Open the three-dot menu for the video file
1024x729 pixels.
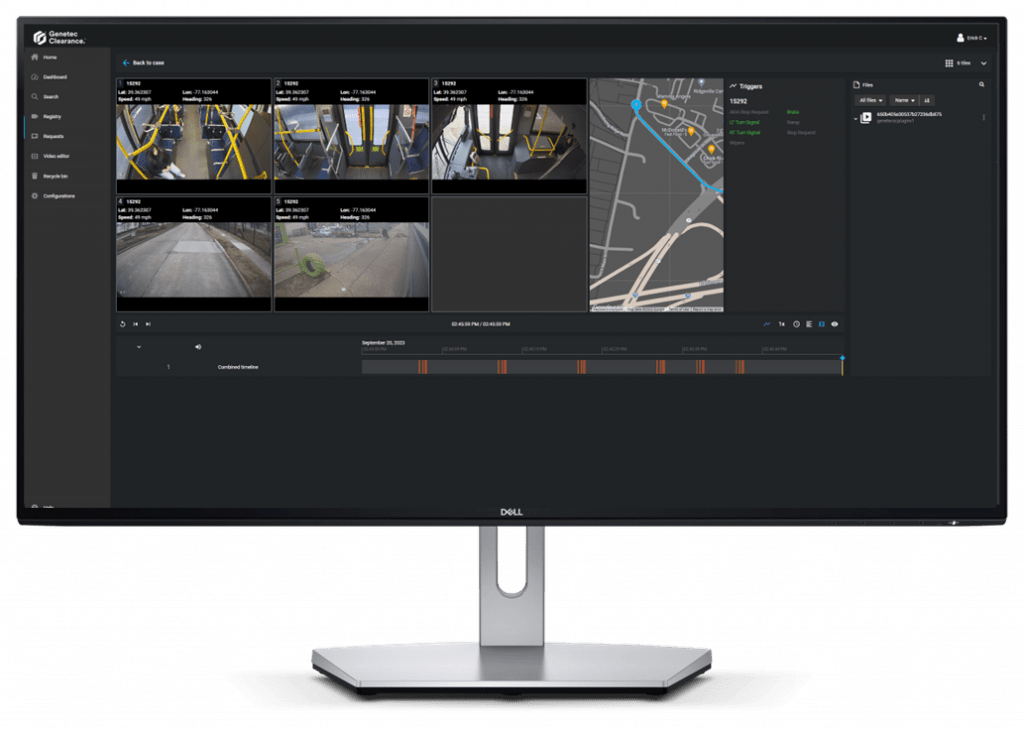(x=983, y=117)
